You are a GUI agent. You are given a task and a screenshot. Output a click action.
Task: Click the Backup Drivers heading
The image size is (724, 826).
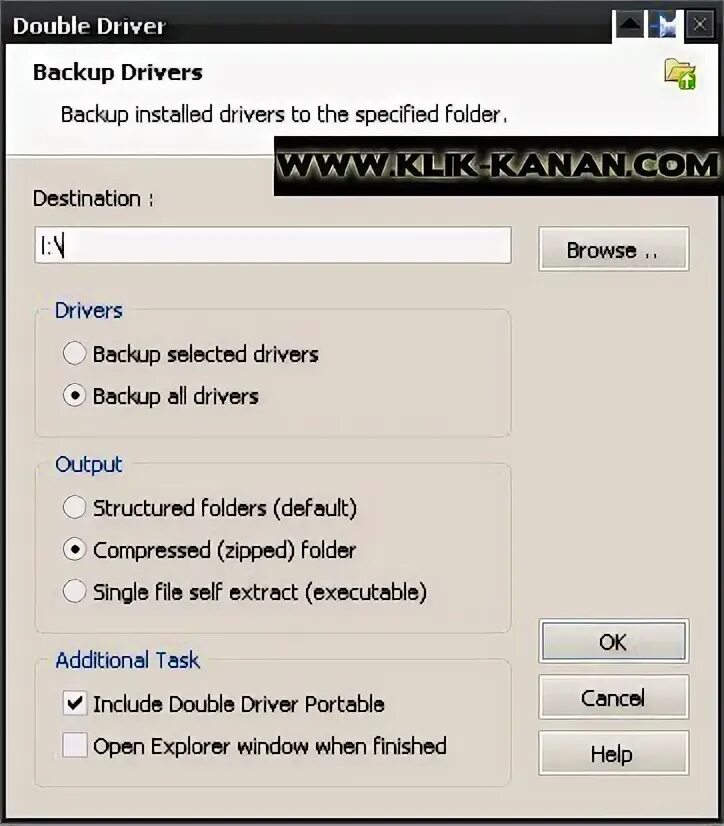[118, 72]
